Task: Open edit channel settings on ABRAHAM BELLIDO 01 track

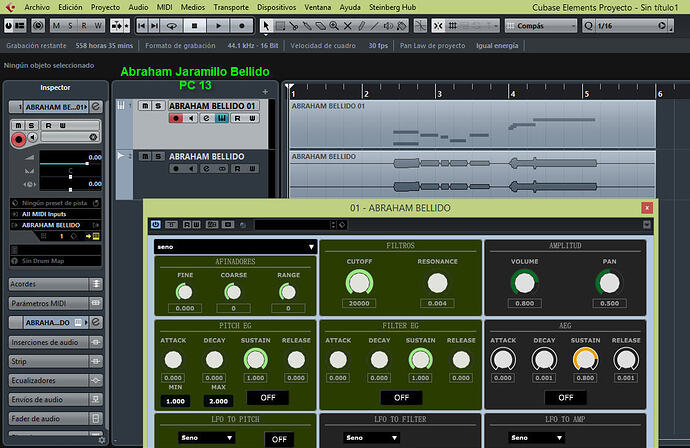Action: tap(206, 118)
